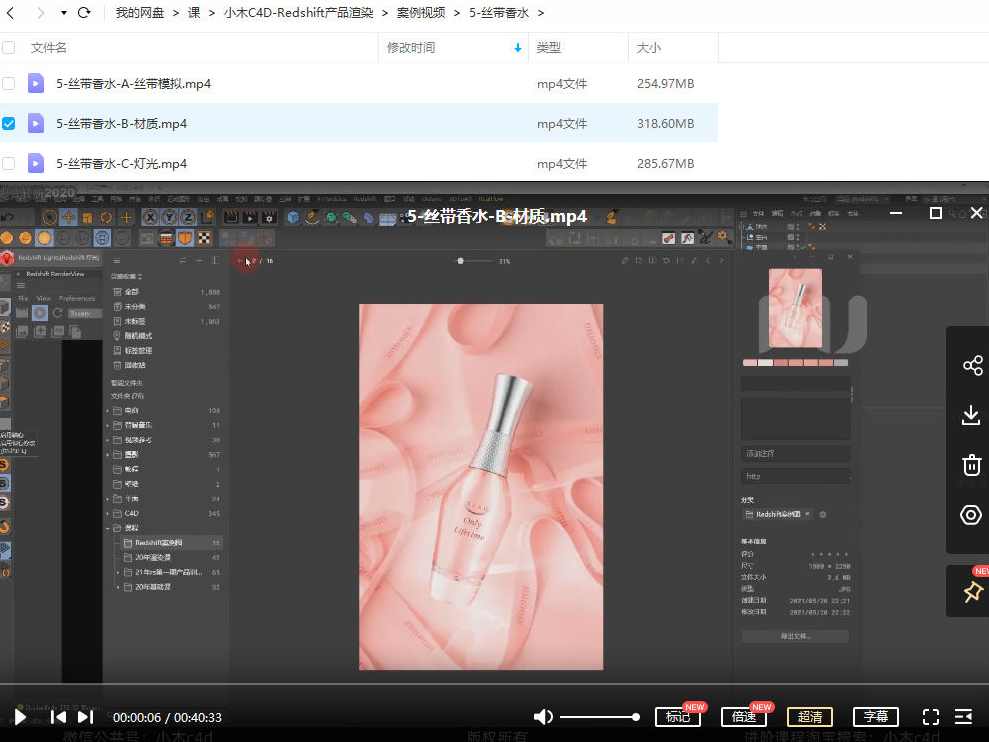The height and width of the screenshot is (742, 989).
Task: Go to the previous video
Action: 57,717
